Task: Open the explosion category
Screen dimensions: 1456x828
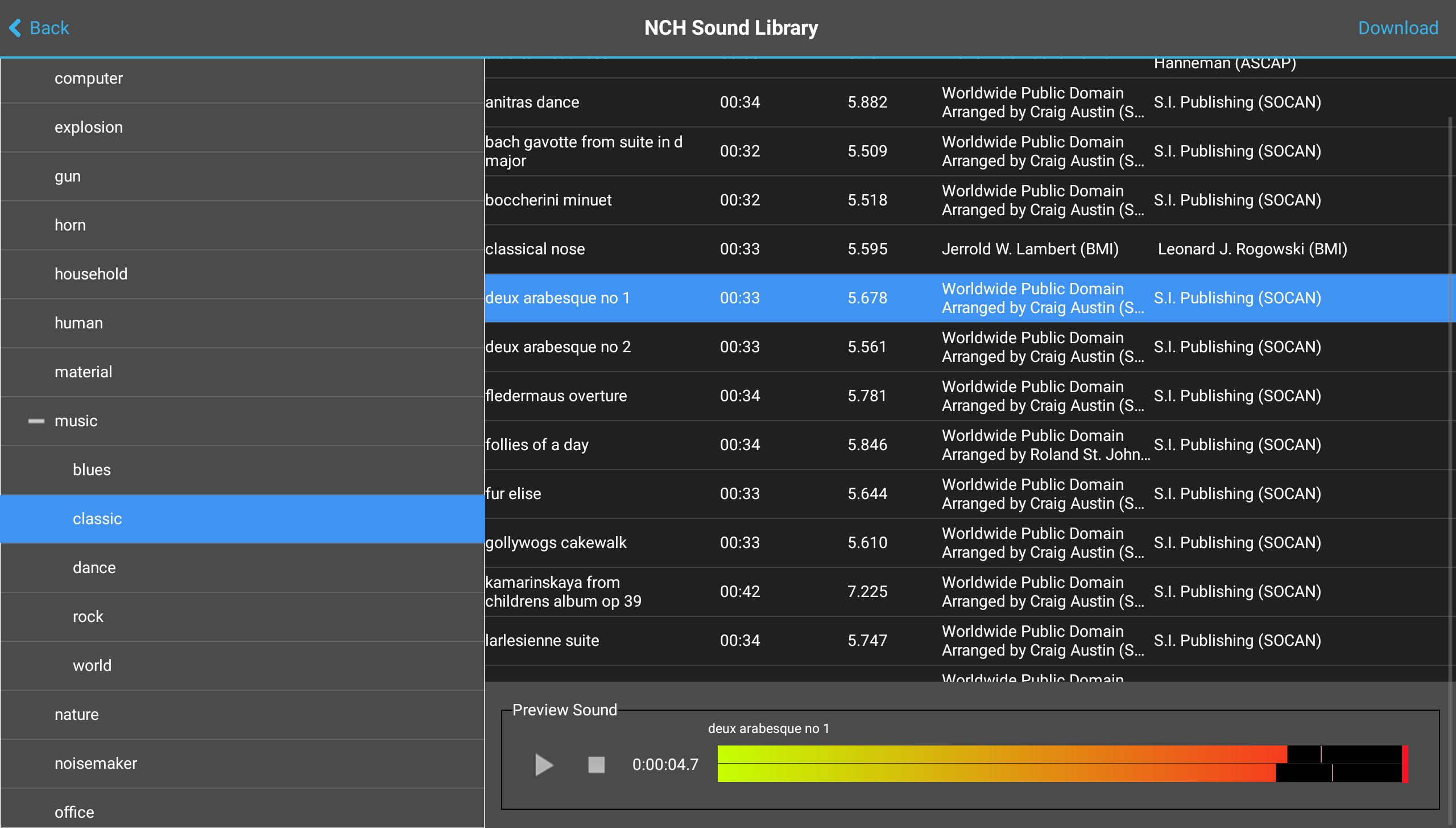Action: (x=242, y=127)
